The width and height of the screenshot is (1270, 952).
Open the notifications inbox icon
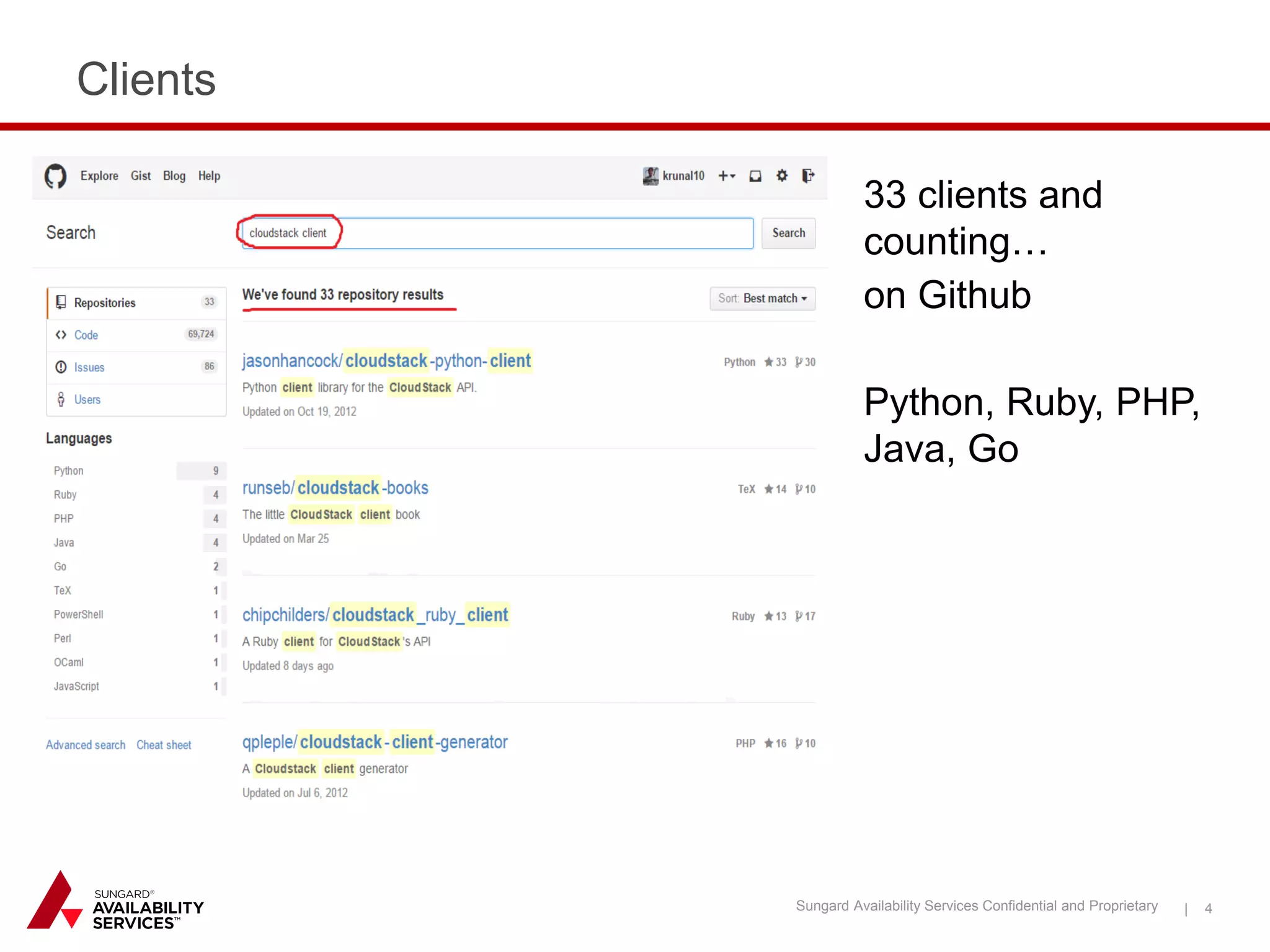pyautogui.click(x=755, y=176)
